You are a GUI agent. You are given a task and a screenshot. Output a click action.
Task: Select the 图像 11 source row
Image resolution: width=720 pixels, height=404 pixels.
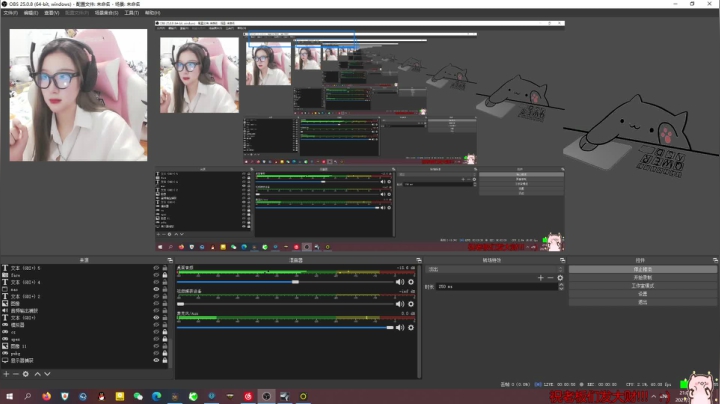click(x=85, y=346)
